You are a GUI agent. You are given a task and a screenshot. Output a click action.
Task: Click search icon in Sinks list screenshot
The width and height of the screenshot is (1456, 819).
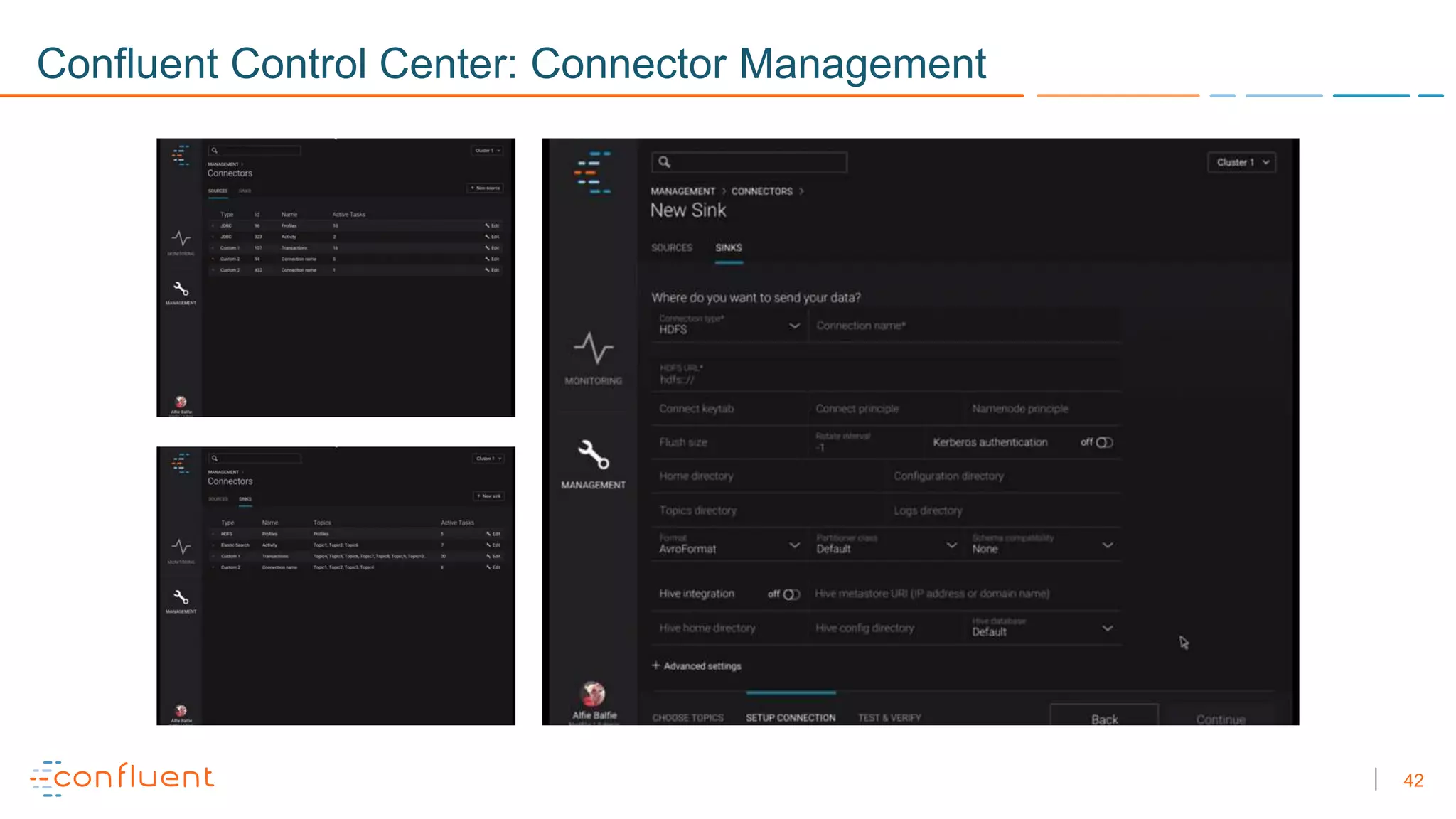pyautogui.click(x=214, y=459)
